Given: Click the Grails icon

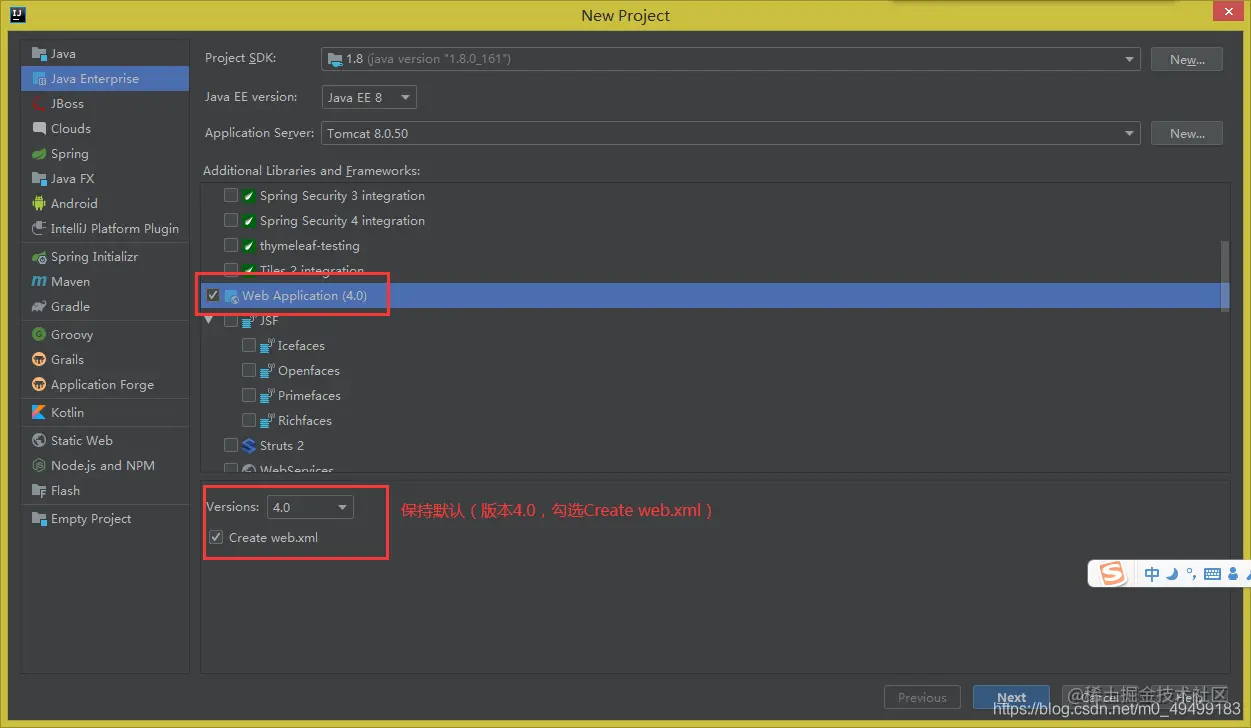Looking at the screenshot, I should click(x=39, y=360).
